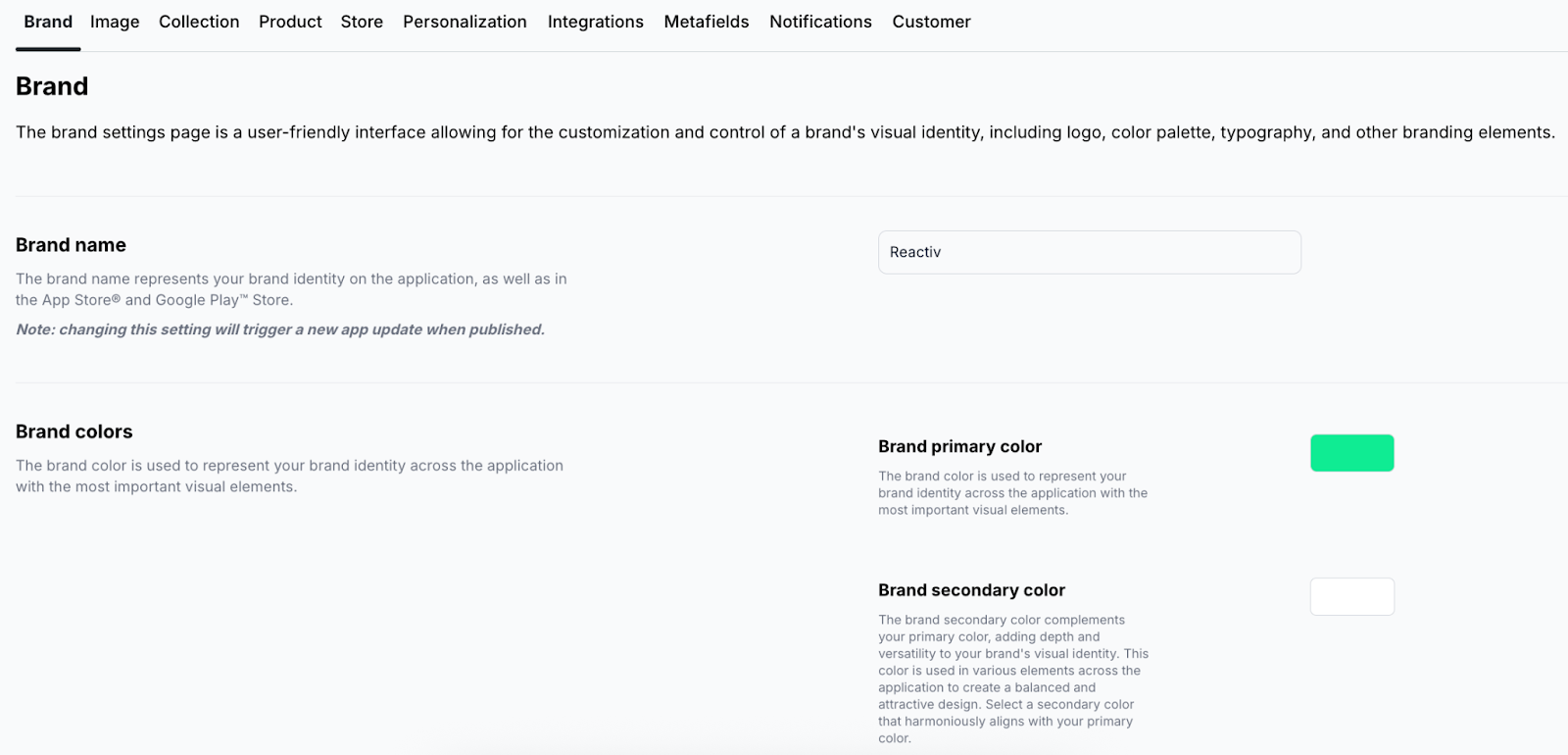This screenshot has height=755, width=1568.
Task: Select the Customer tab
Action: coord(931,22)
